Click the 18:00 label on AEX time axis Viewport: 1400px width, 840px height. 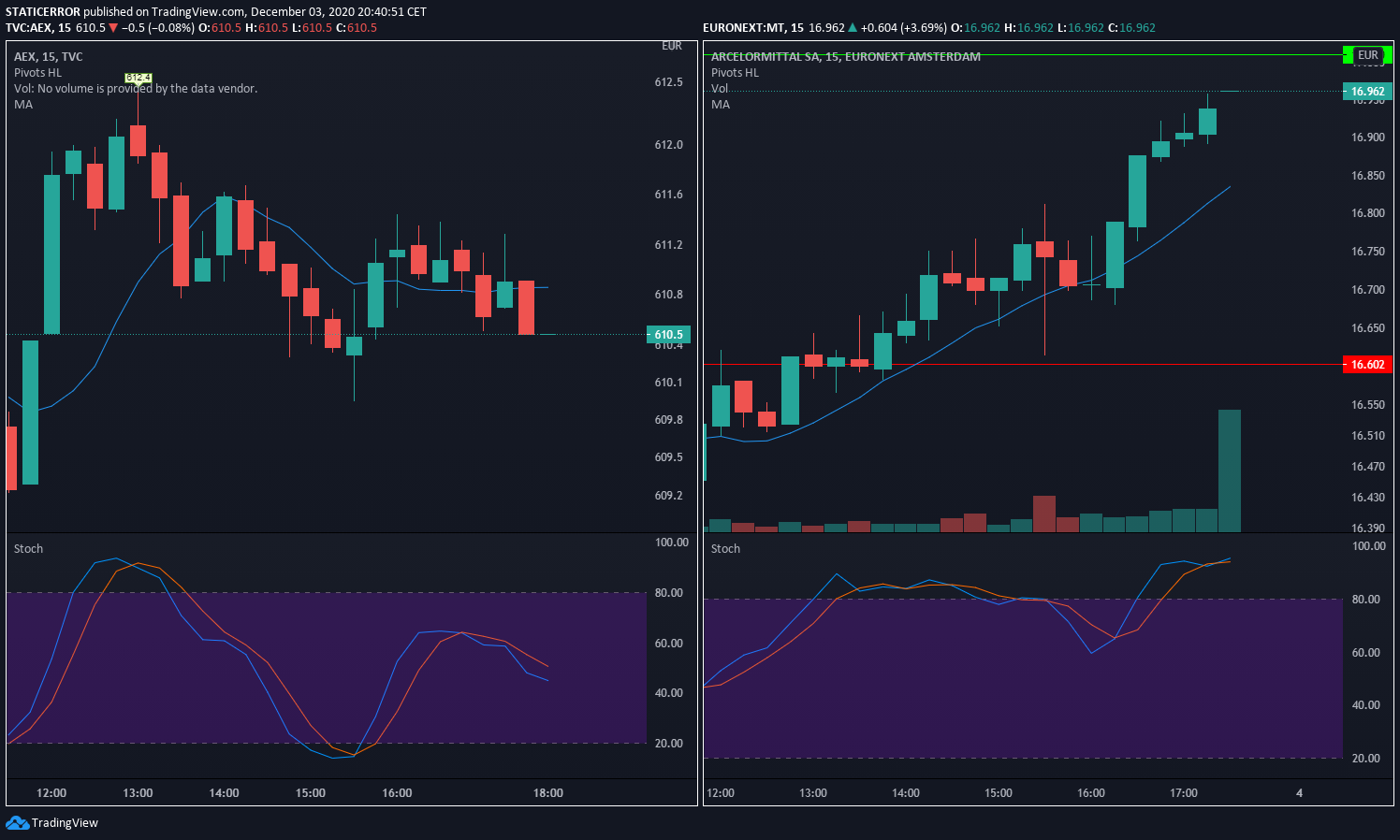coord(548,793)
